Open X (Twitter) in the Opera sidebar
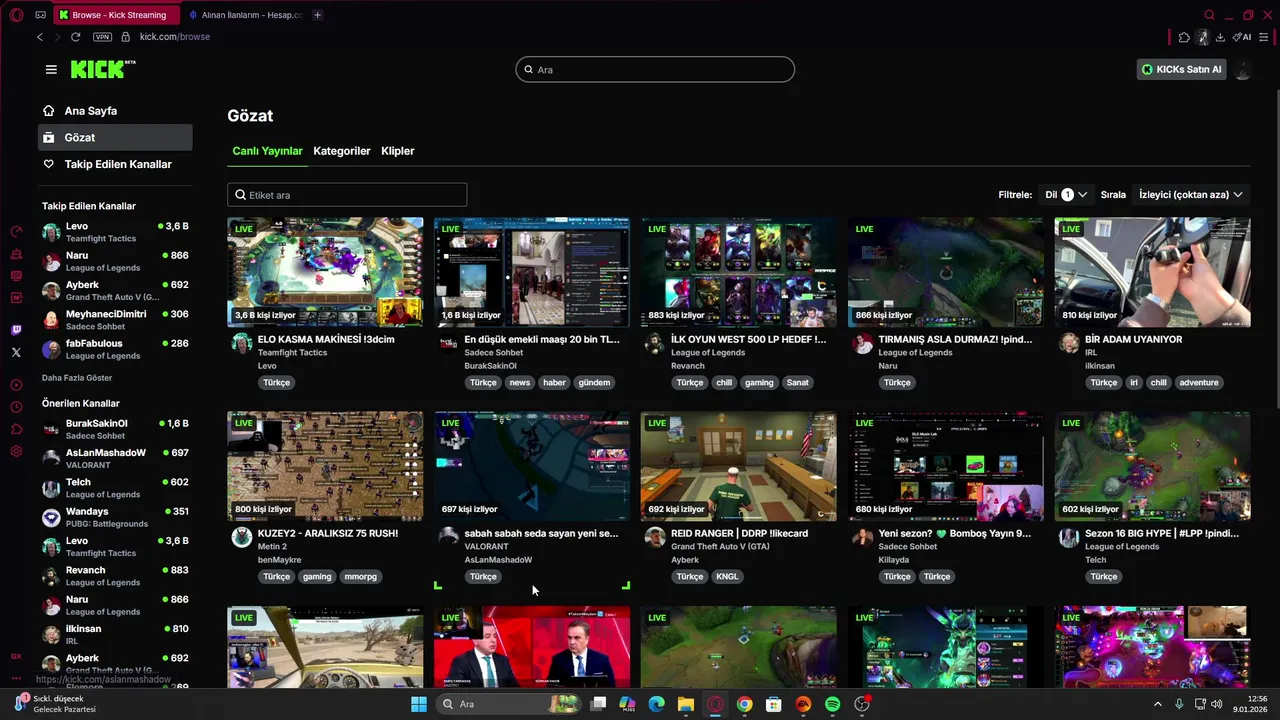This screenshot has width=1280, height=720. [x=16, y=352]
